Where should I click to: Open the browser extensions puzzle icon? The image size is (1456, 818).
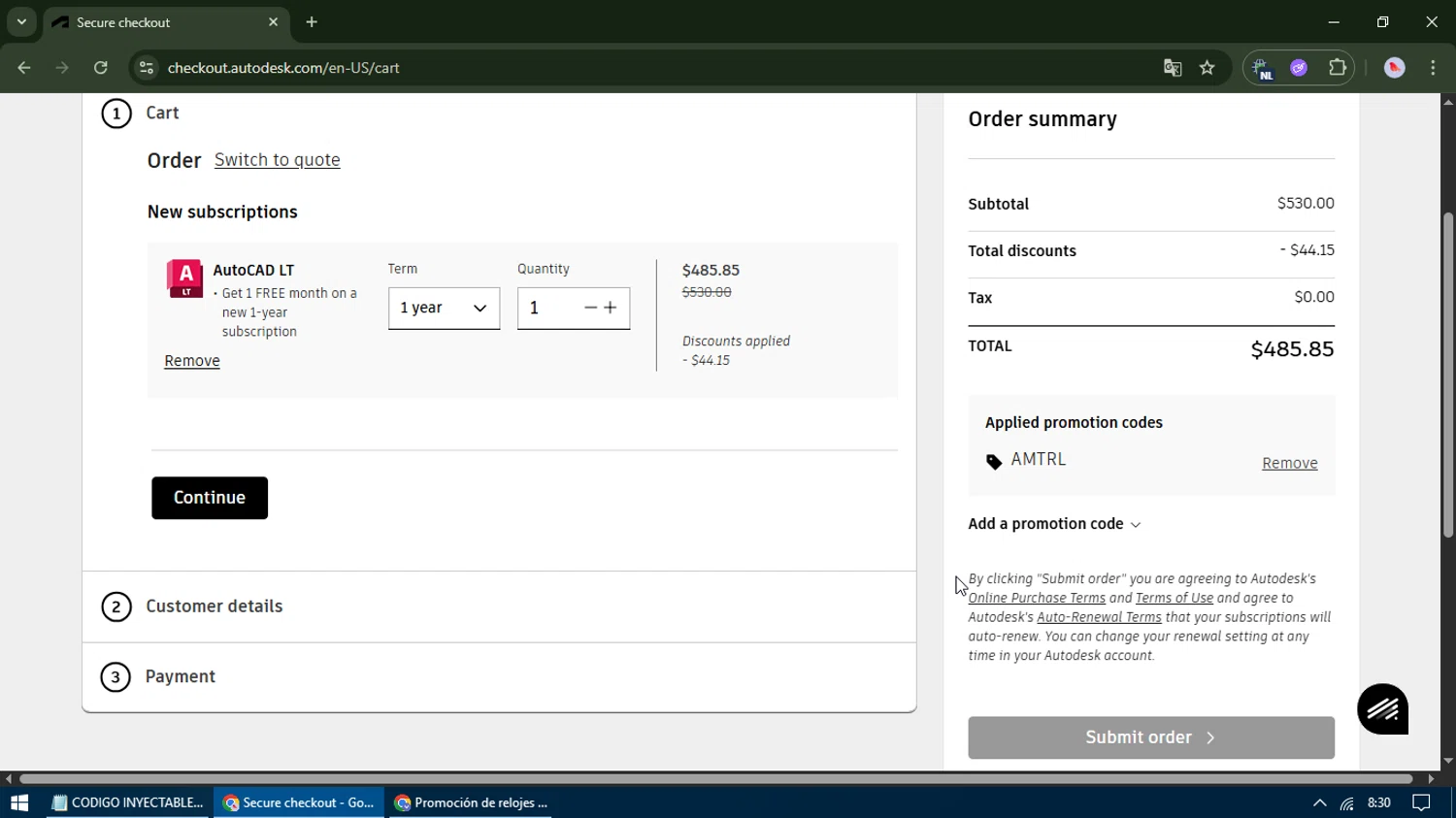click(1338, 68)
